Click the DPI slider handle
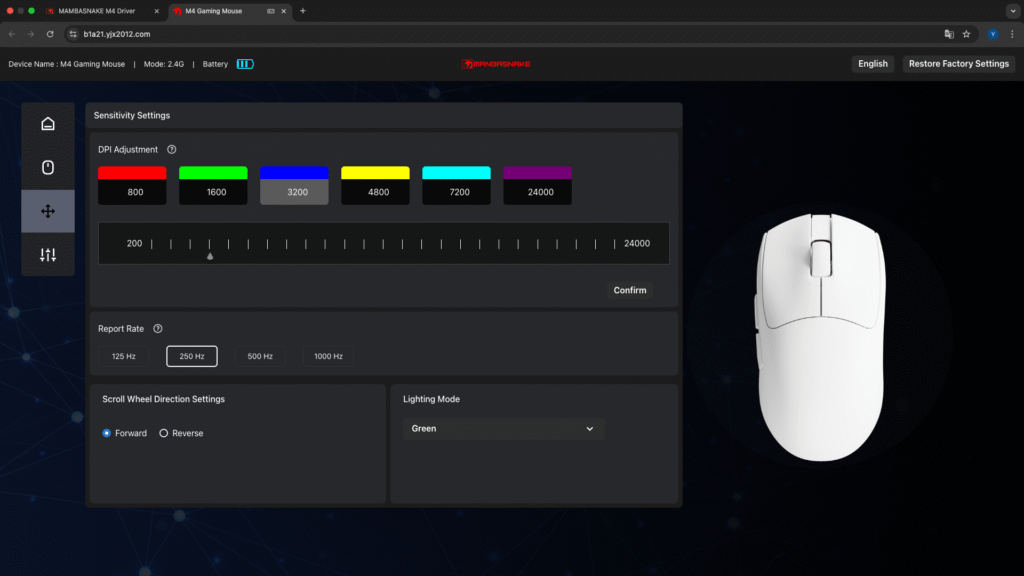The width and height of the screenshot is (1024, 576). coord(210,256)
